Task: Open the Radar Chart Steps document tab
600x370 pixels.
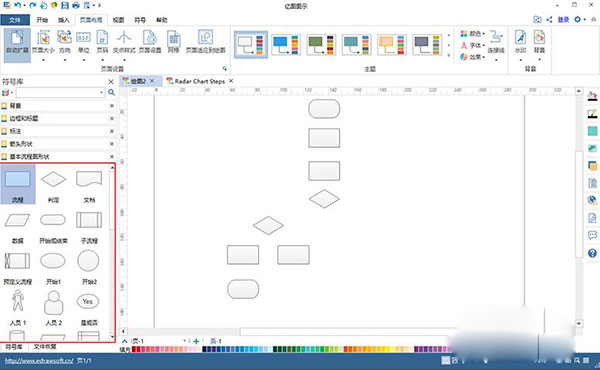Action: [200, 81]
